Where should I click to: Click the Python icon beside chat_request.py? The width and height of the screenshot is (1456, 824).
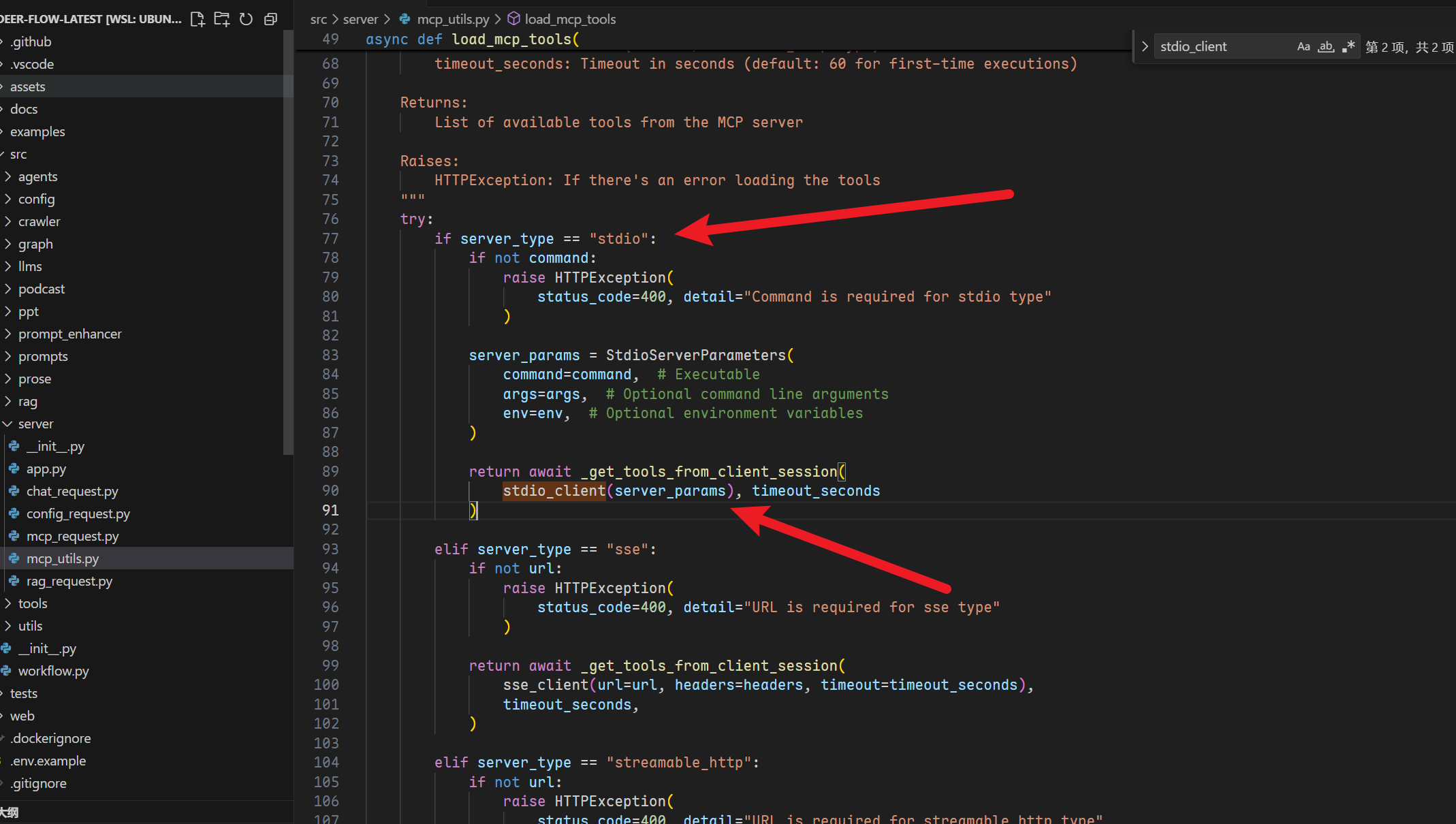tap(14, 491)
